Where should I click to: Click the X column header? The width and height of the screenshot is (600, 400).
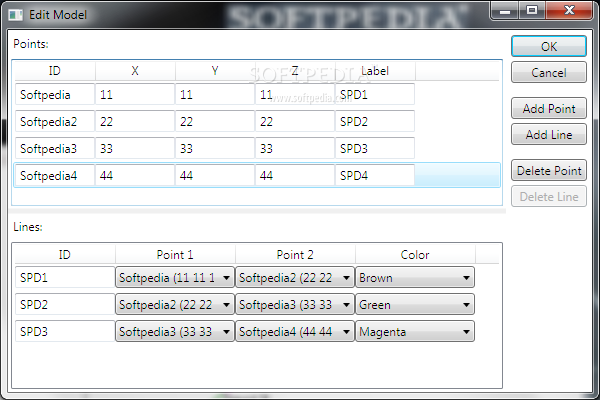(x=135, y=71)
